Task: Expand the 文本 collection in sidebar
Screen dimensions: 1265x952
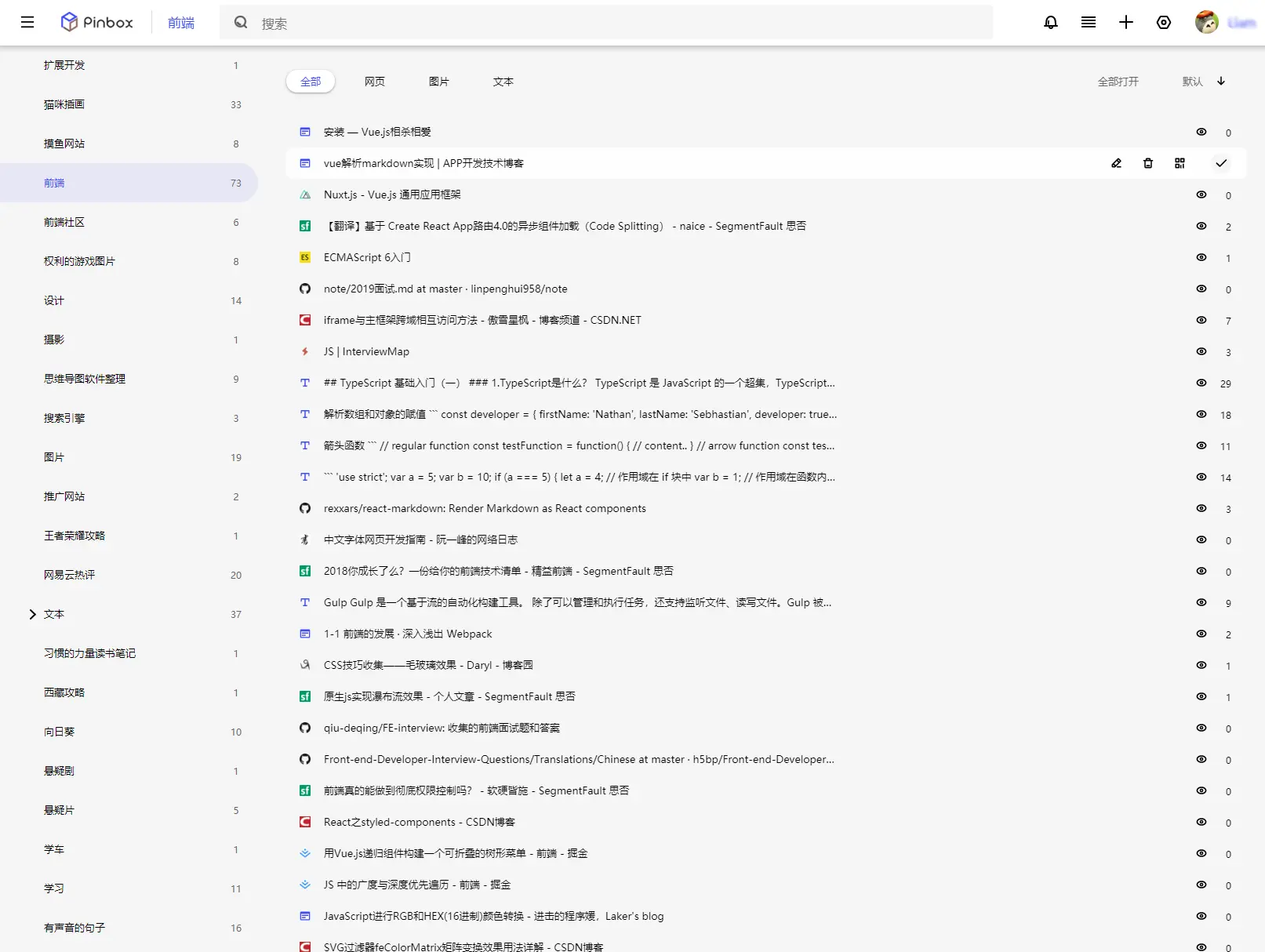Action: [32, 614]
